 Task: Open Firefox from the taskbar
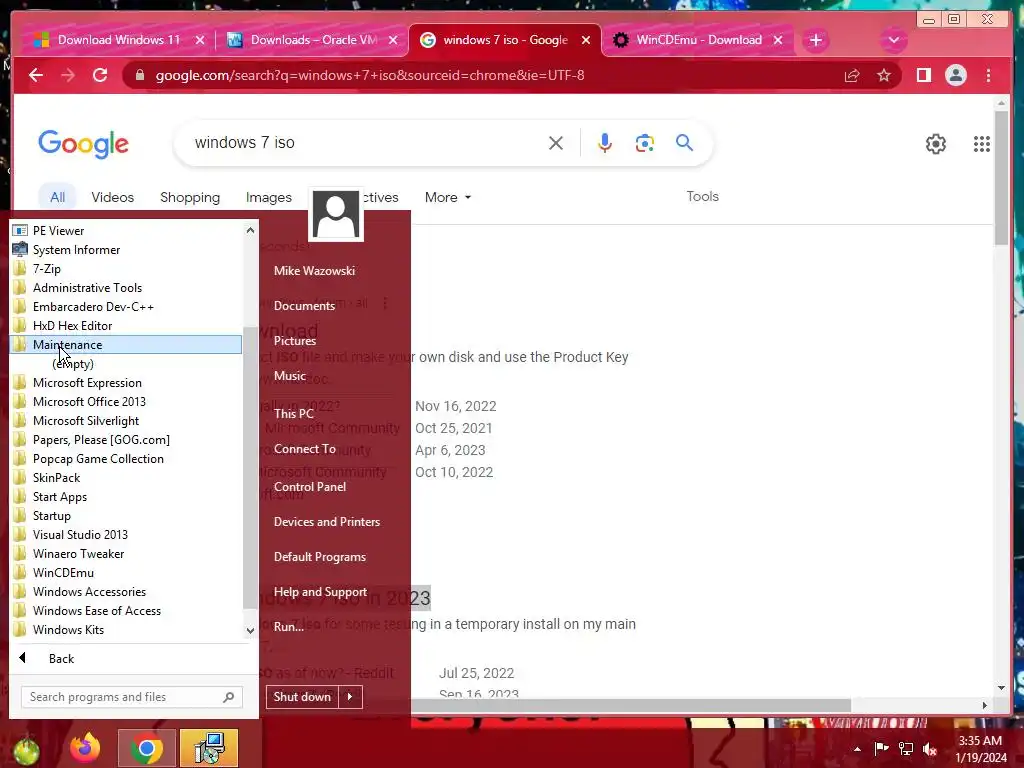[x=85, y=748]
